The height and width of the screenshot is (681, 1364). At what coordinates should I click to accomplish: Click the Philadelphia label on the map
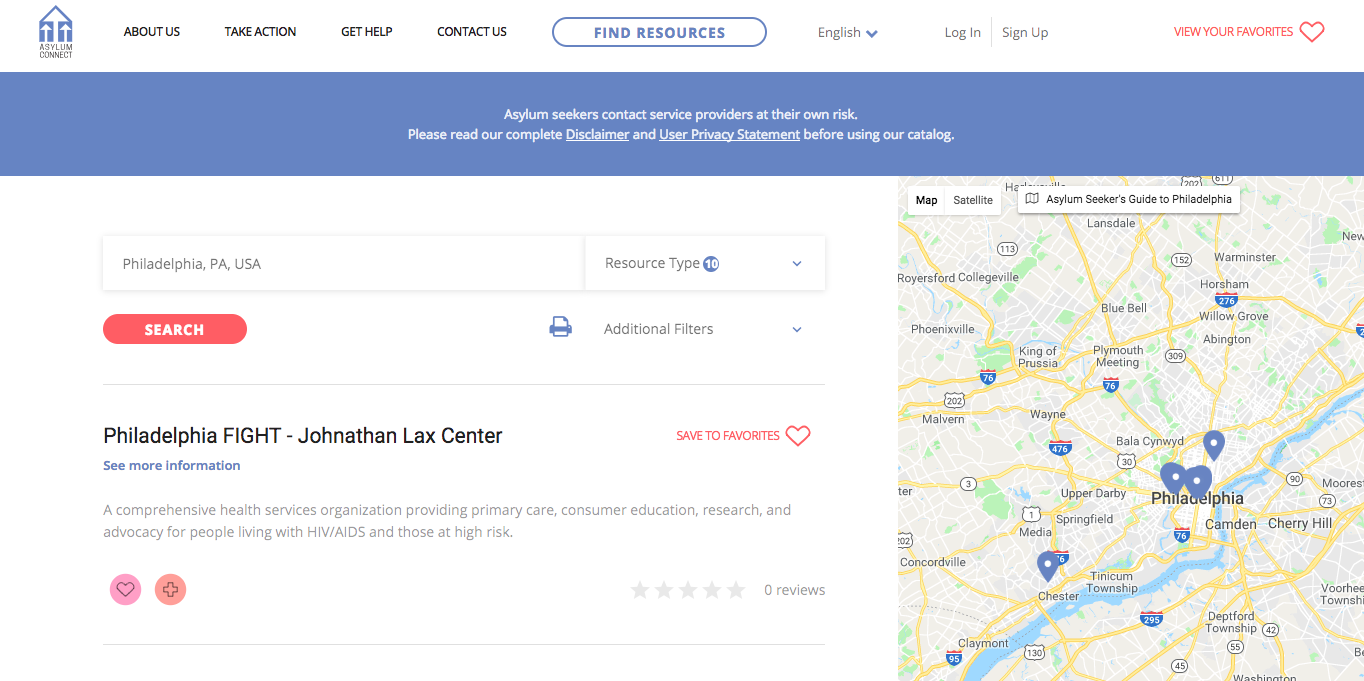1198,499
